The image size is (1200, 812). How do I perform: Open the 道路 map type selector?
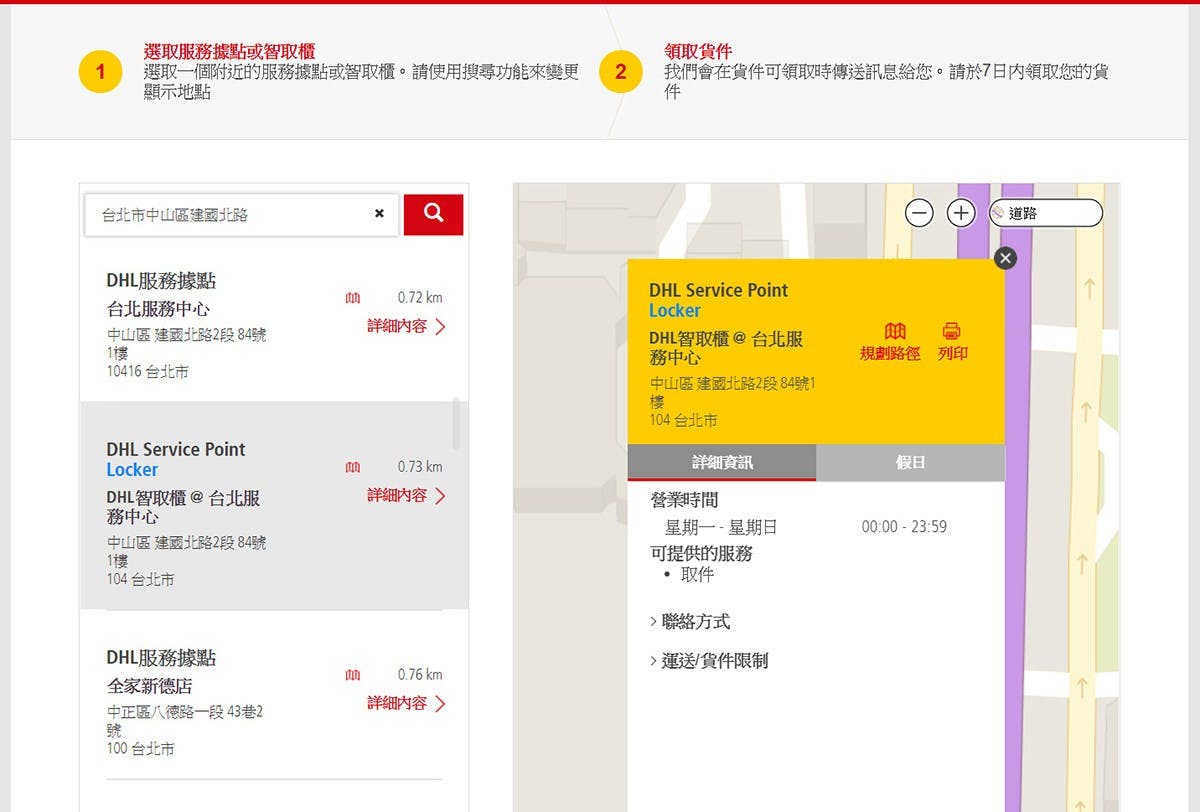(1046, 213)
